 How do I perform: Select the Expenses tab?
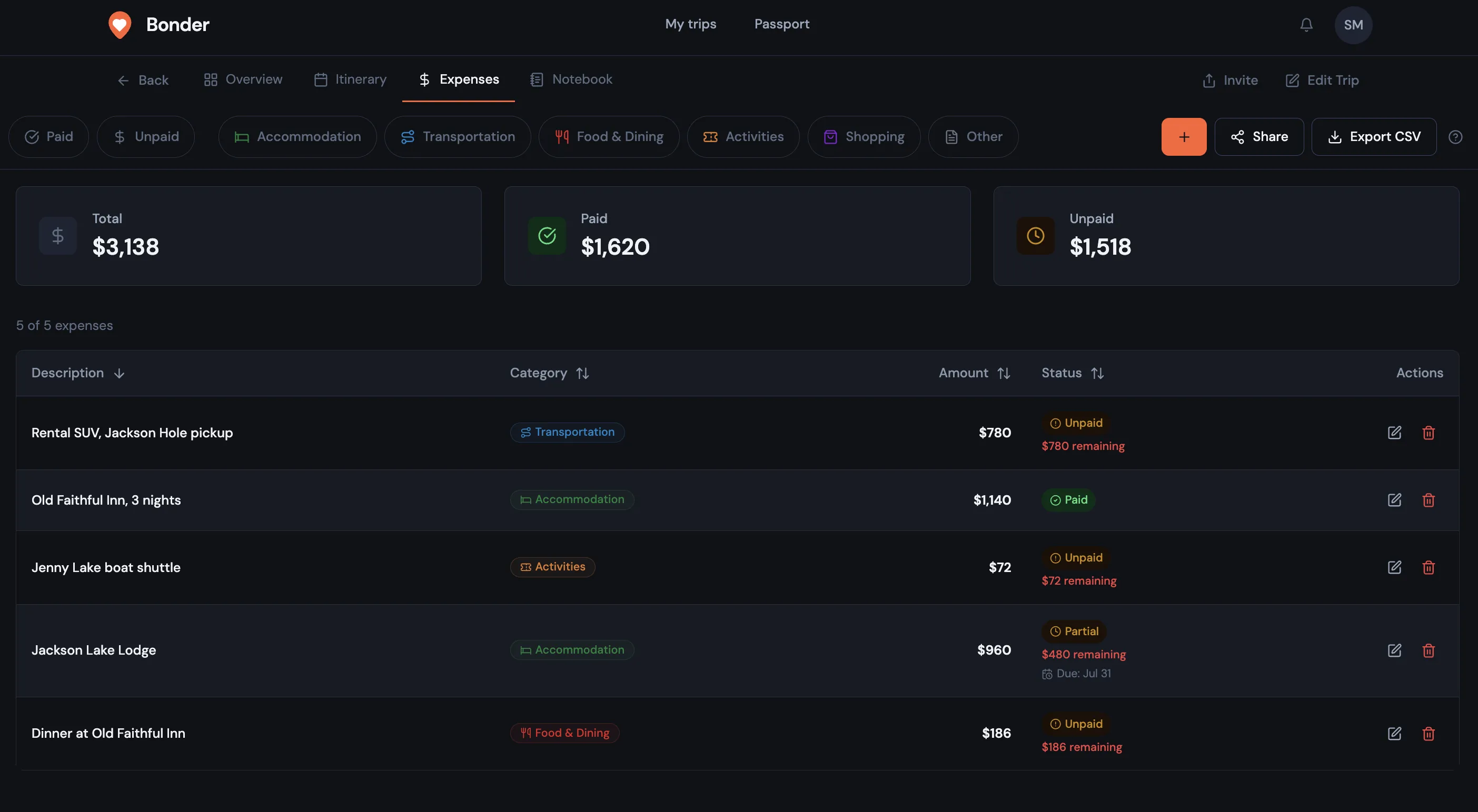[x=459, y=79]
